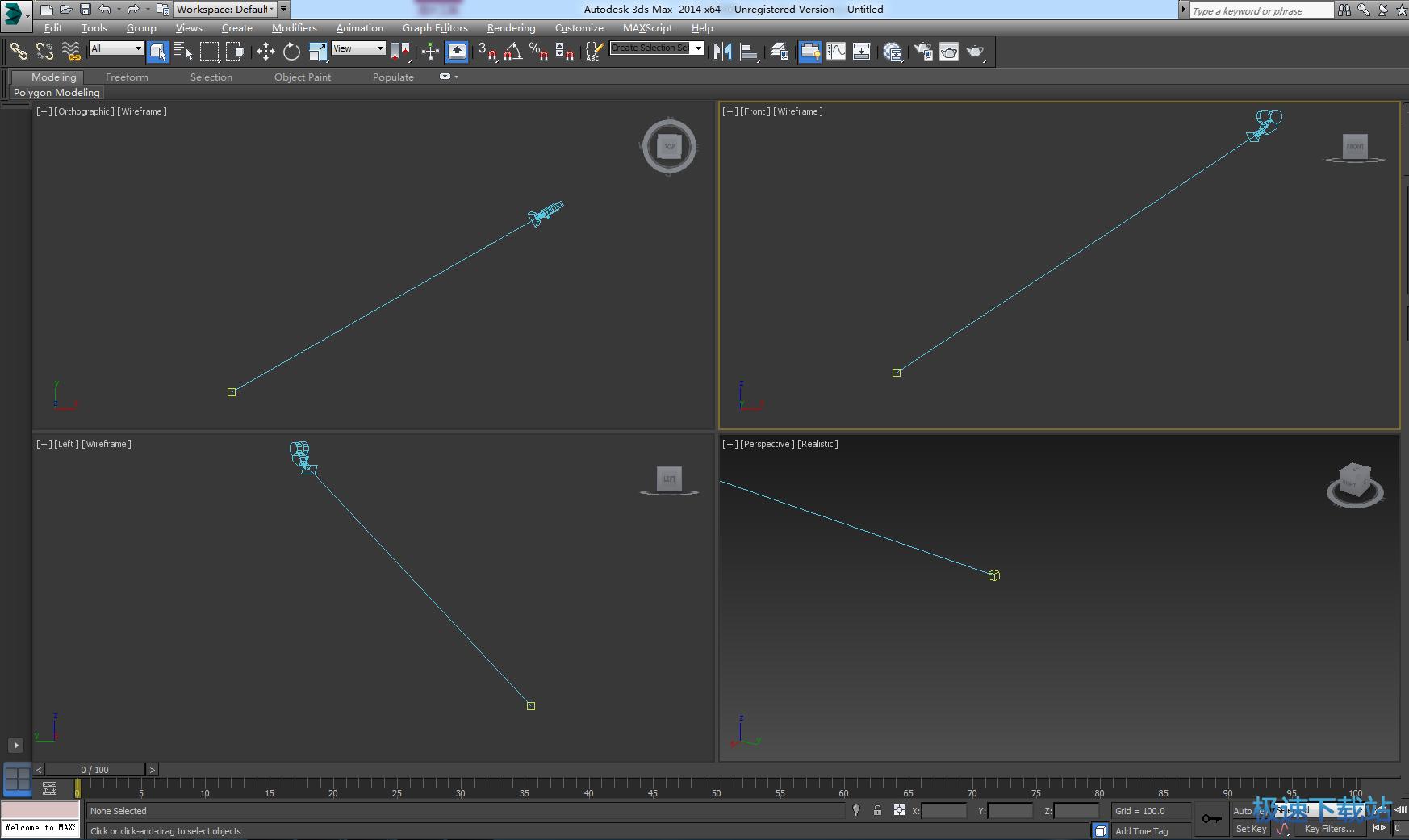Activate Bind to Space Warp tool

71,52
